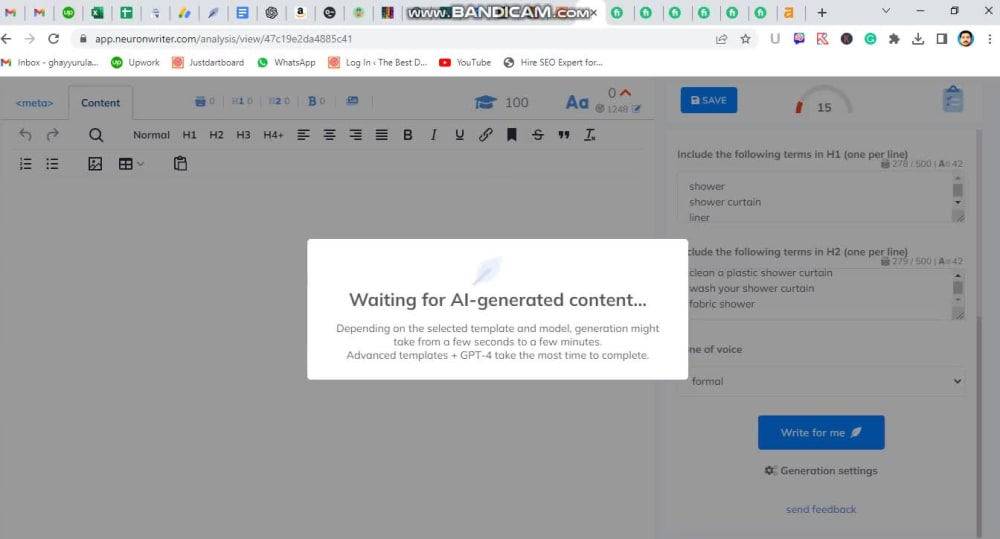Justify text alignment

(381, 135)
